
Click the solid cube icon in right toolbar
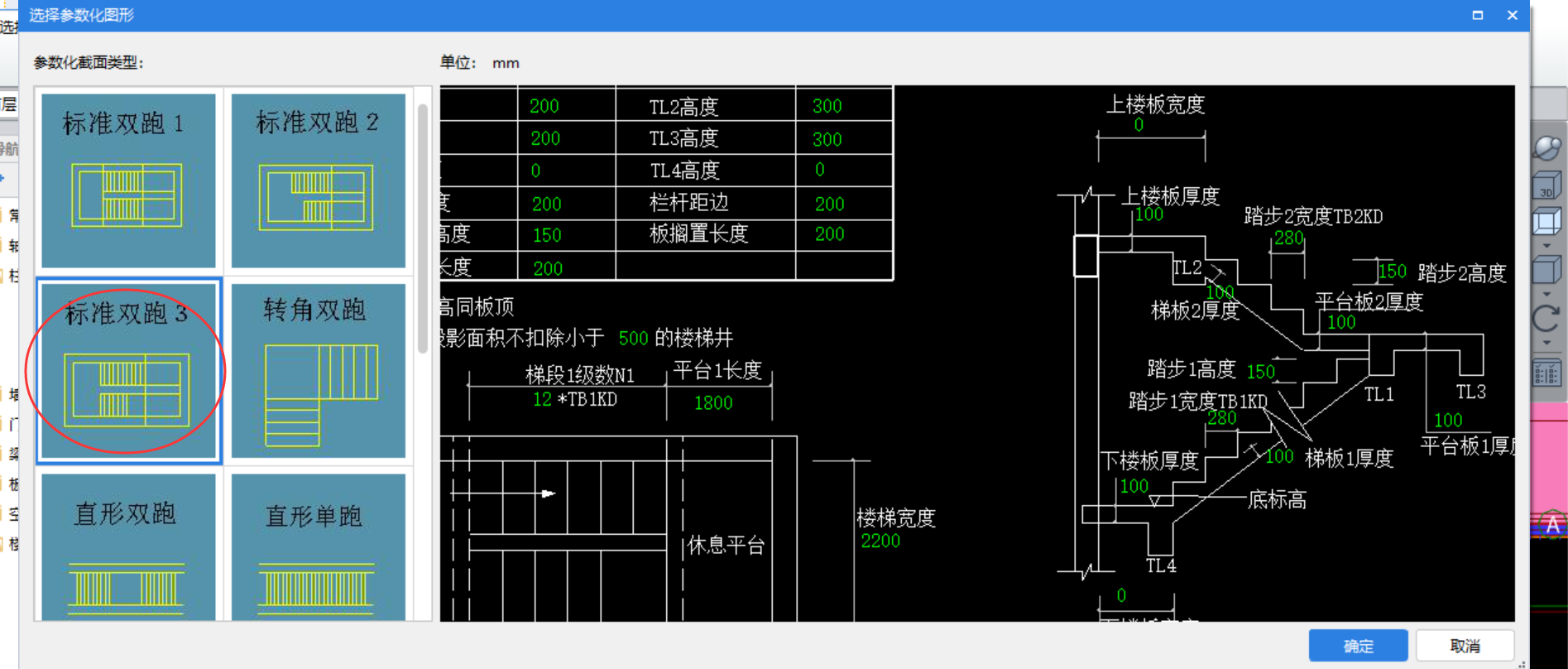tap(1546, 270)
